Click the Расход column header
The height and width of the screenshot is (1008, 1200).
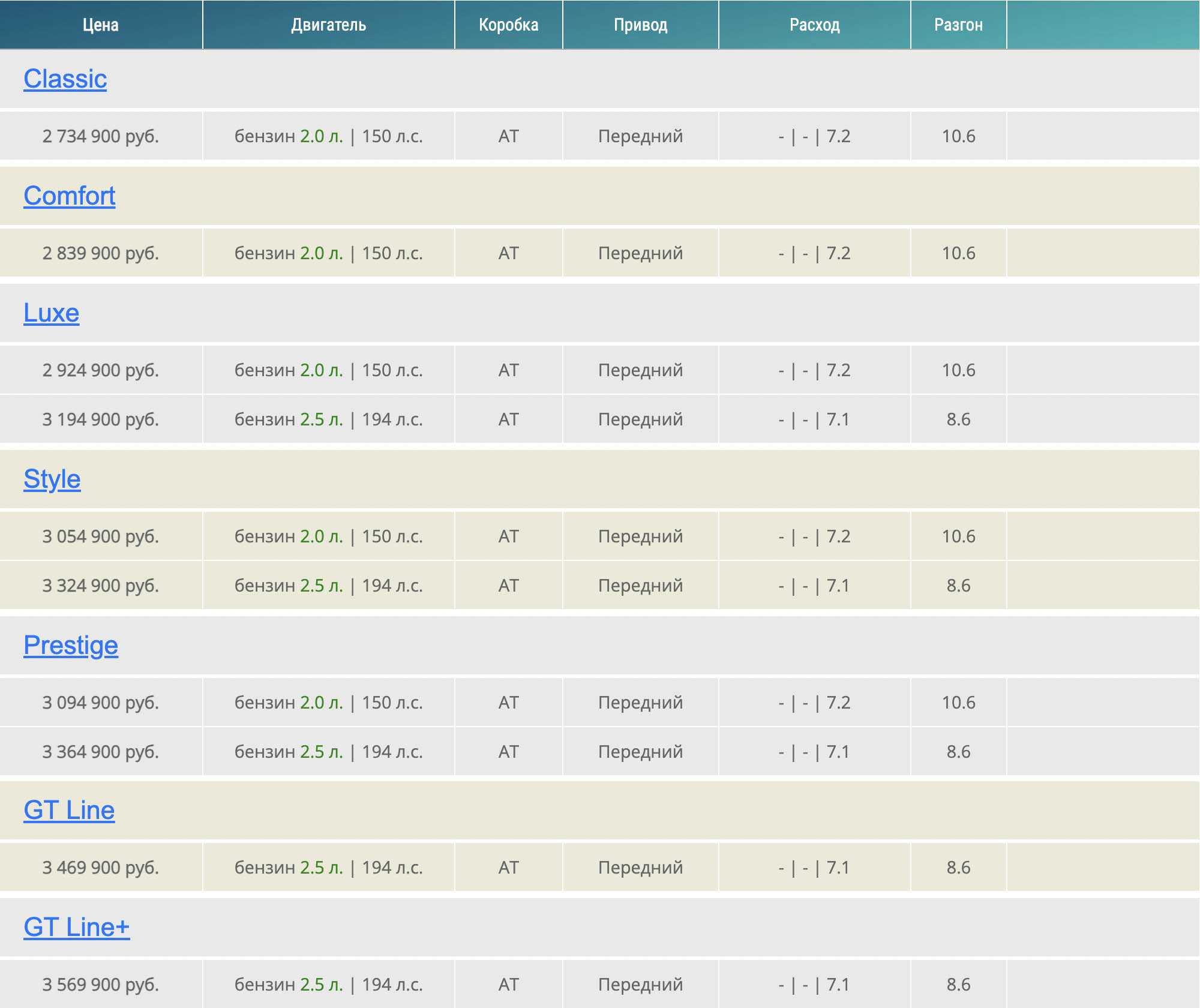(814, 25)
